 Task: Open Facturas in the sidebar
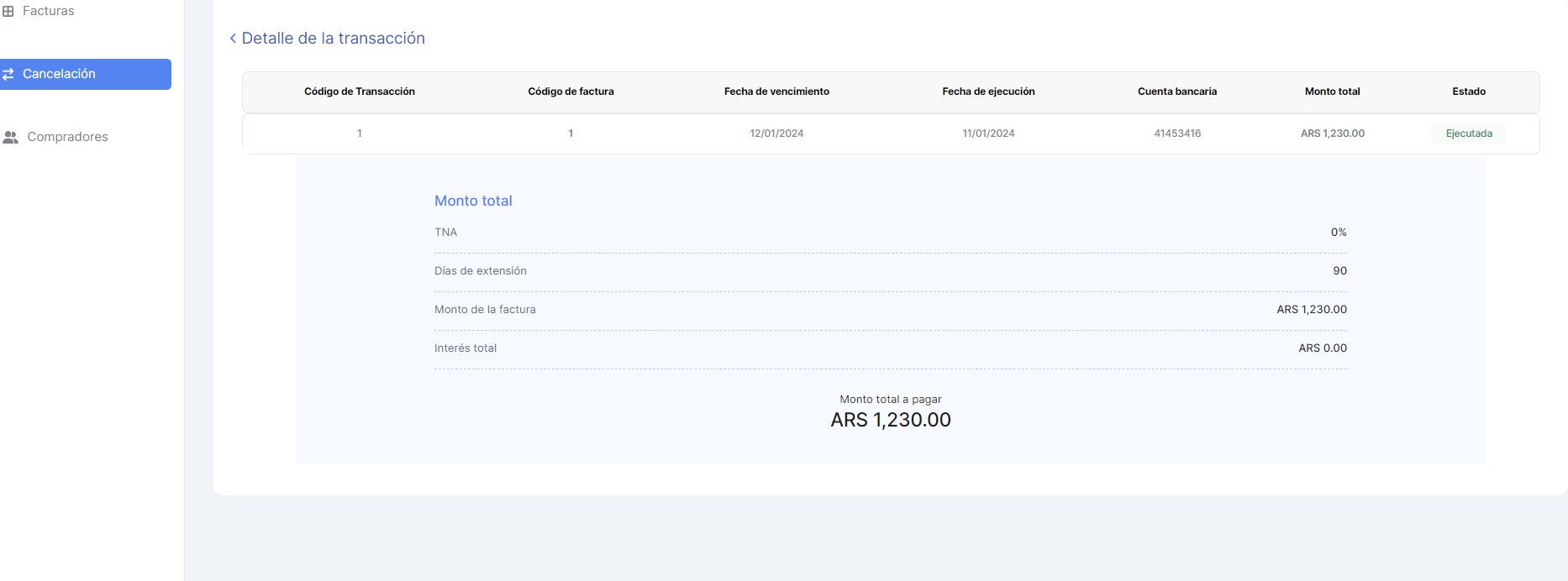point(48,11)
